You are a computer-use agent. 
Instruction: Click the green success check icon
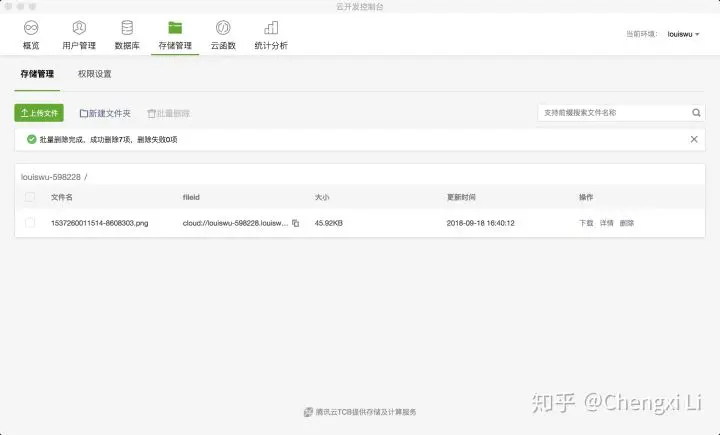coord(31,139)
